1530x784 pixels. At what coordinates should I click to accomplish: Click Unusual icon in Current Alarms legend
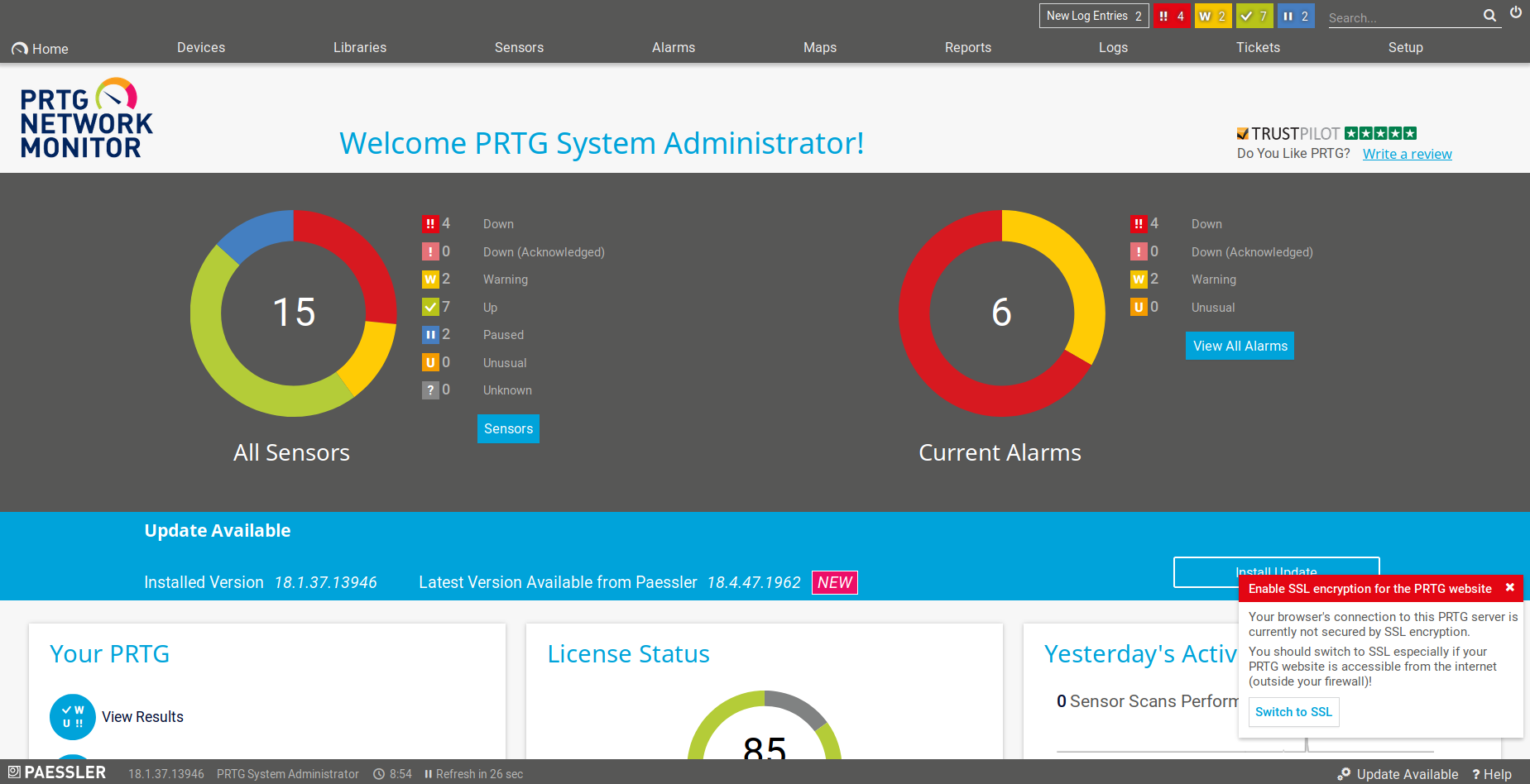(x=1139, y=307)
